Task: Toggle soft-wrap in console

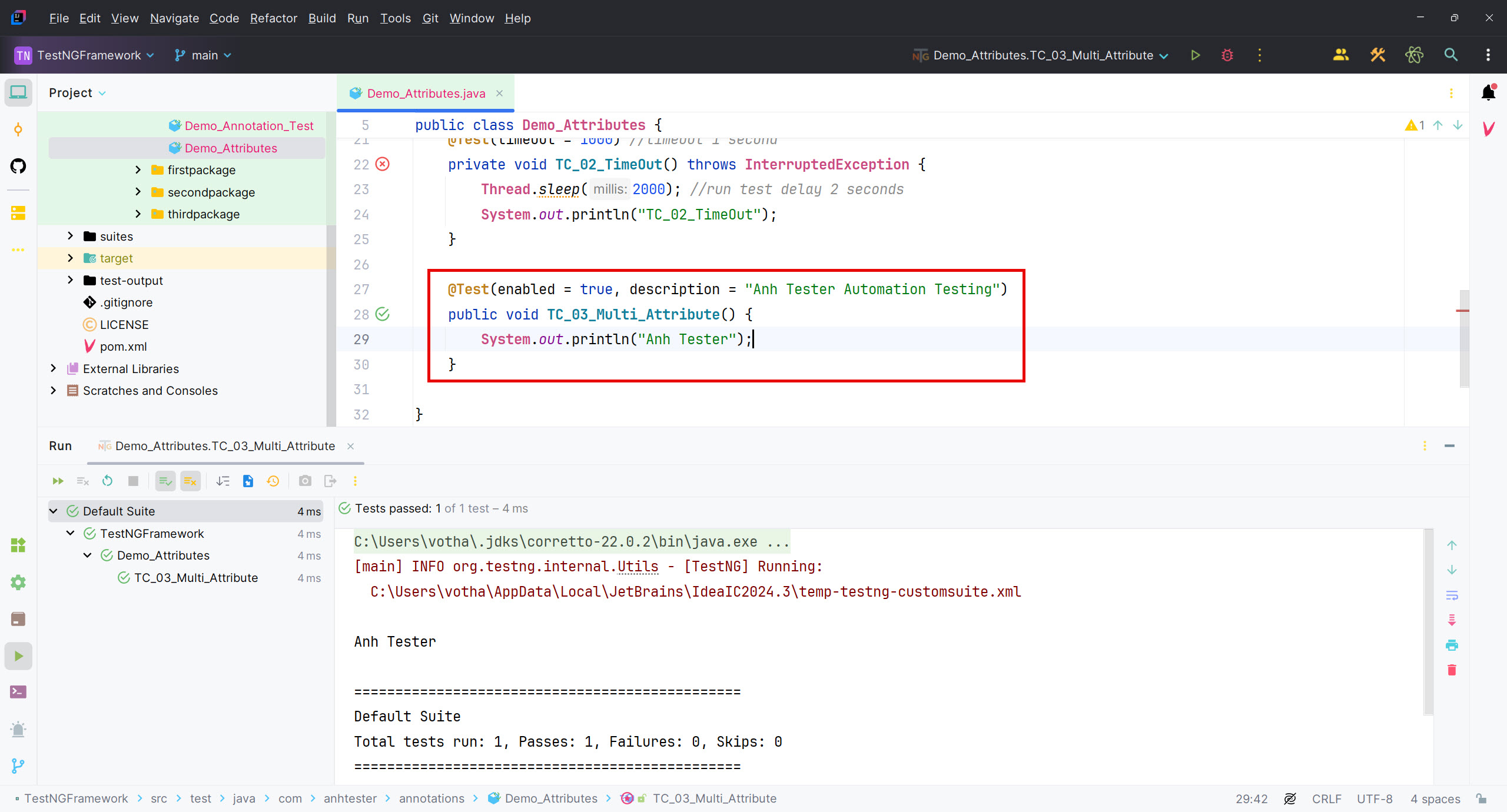Action: [x=1452, y=595]
